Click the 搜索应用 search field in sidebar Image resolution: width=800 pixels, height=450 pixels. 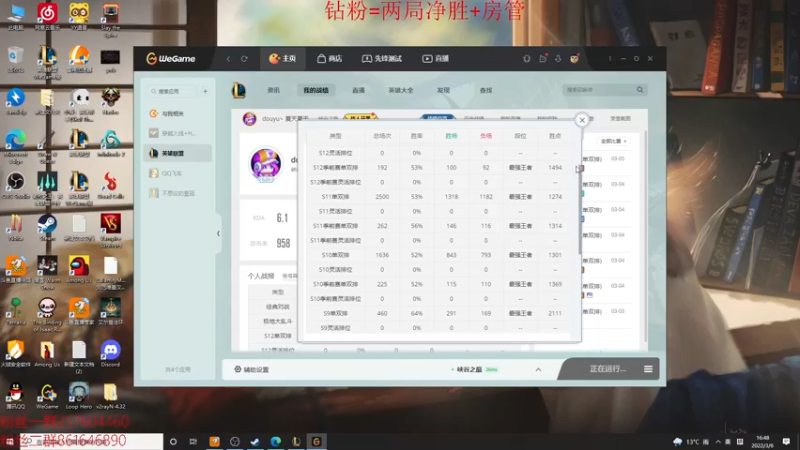[x=172, y=91]
